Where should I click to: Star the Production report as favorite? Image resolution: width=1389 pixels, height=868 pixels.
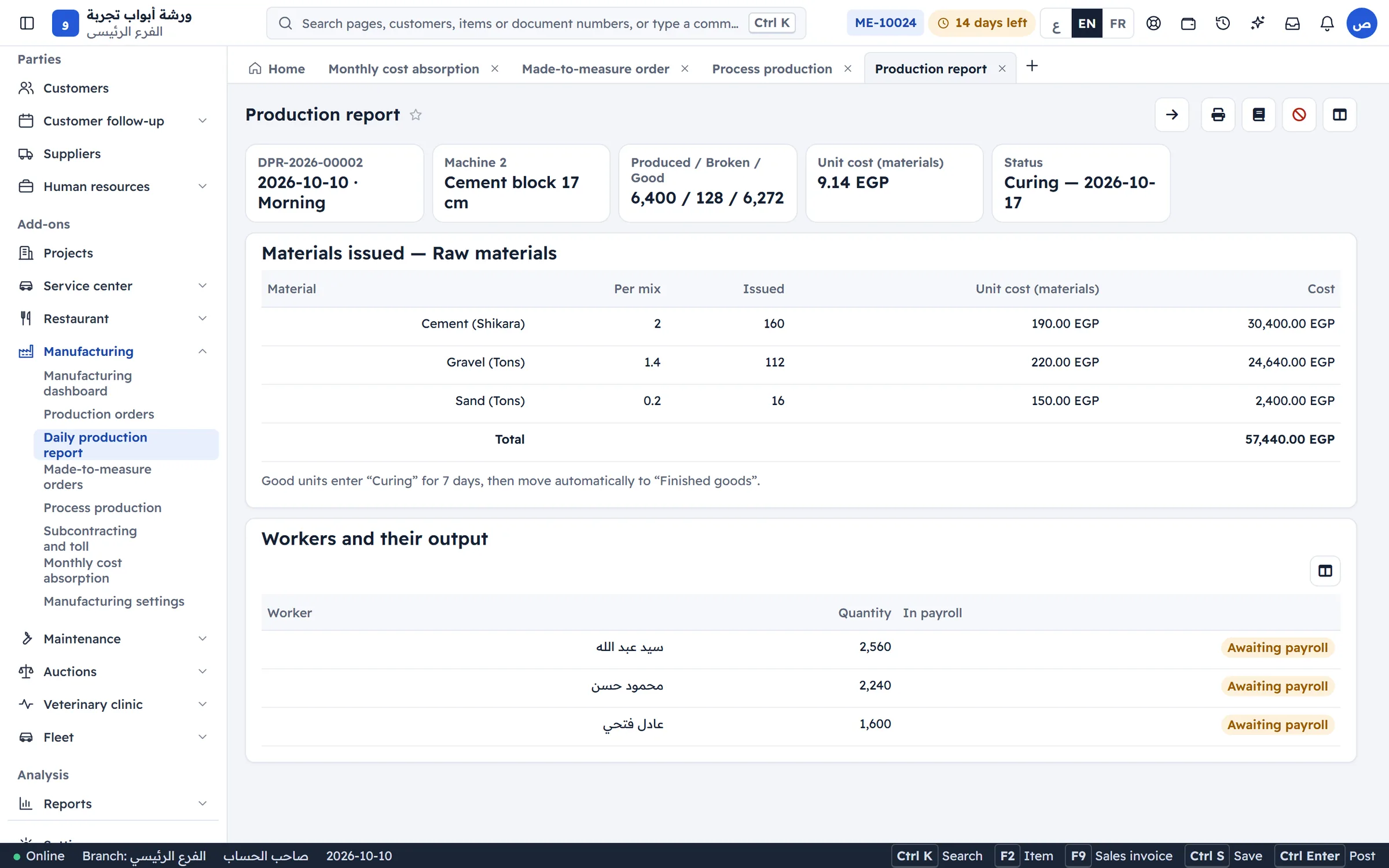pyautogui.click(x=416, y=115)
